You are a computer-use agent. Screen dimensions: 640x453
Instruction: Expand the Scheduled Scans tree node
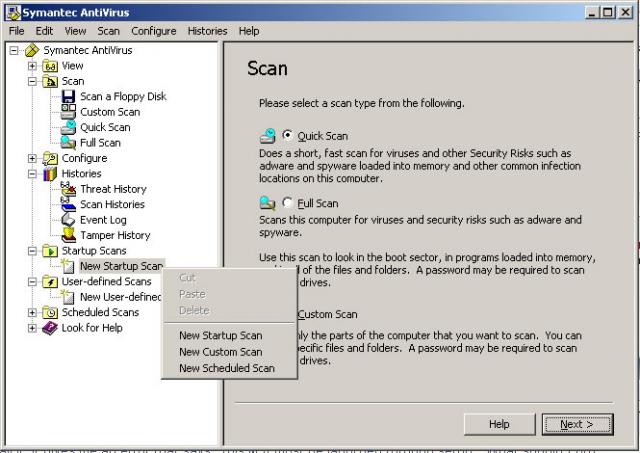(32, 313)
